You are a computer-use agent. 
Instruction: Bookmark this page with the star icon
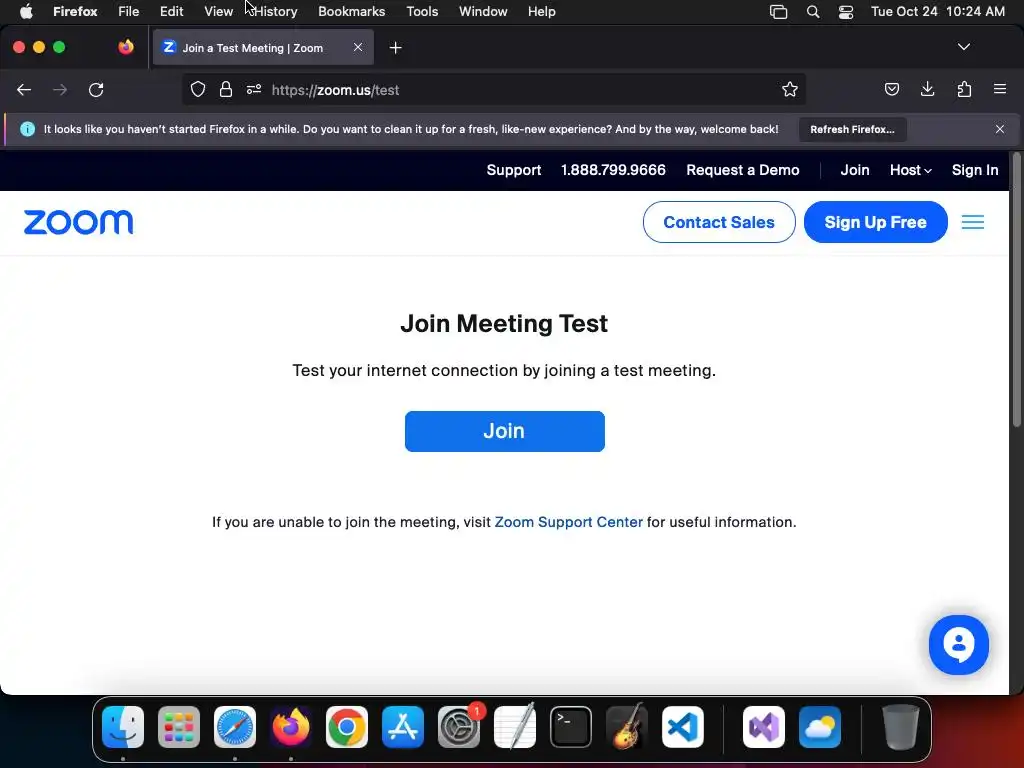point(790,89)
